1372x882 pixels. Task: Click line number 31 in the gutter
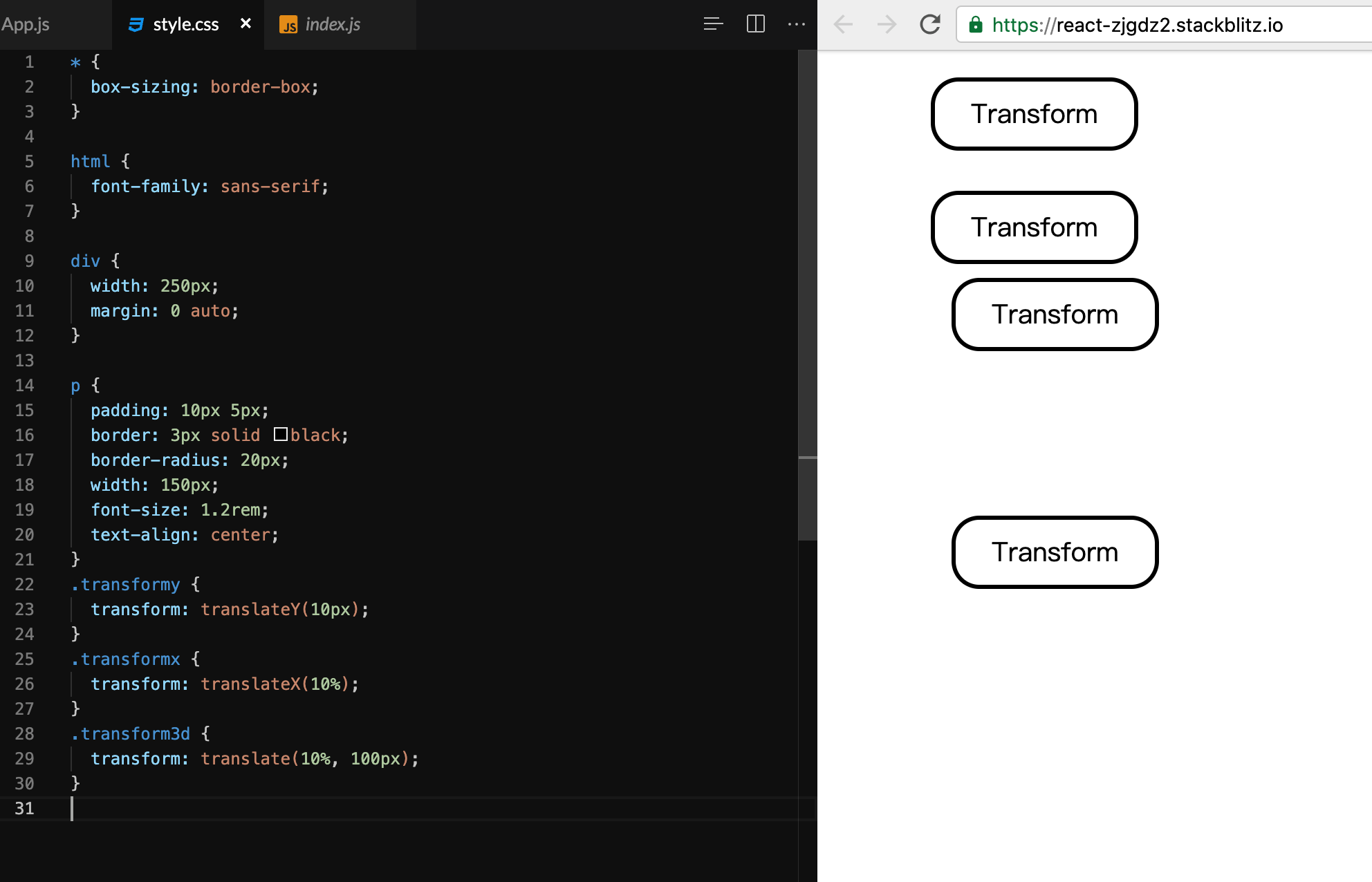click(x=24, y=808)
